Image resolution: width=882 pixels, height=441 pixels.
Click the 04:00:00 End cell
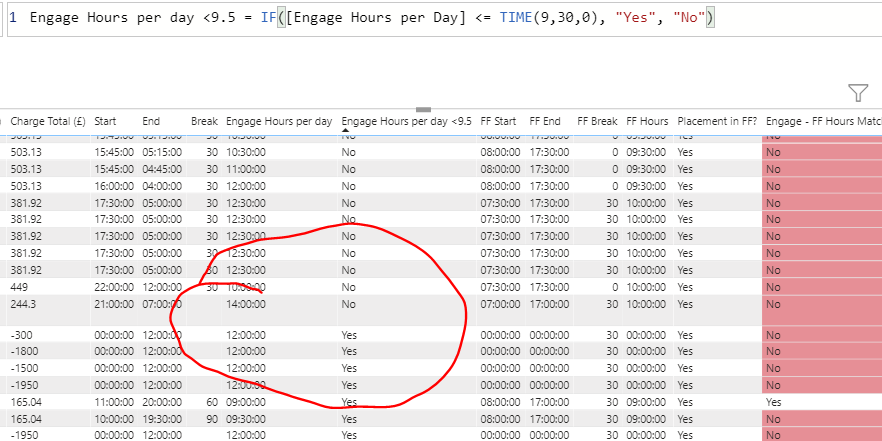162,186
